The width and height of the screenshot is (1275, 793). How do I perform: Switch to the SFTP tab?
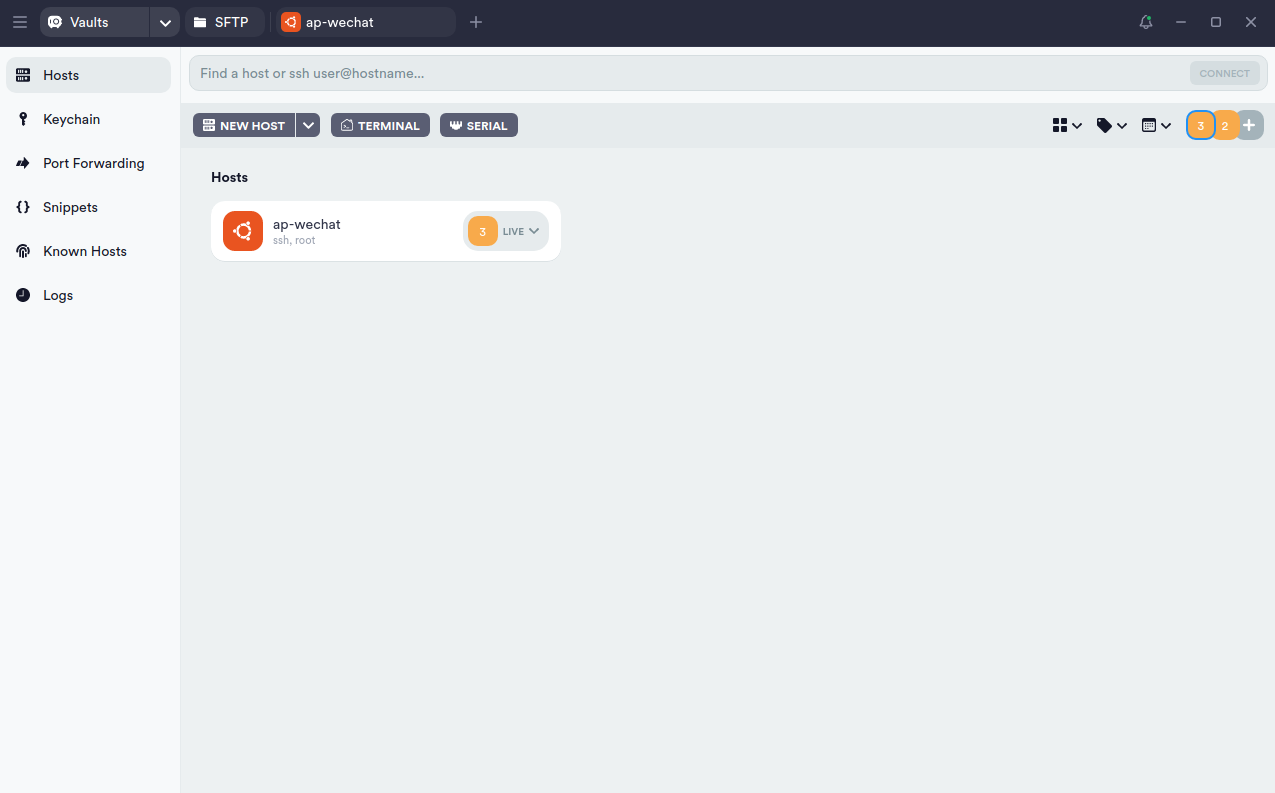point(225,22)
